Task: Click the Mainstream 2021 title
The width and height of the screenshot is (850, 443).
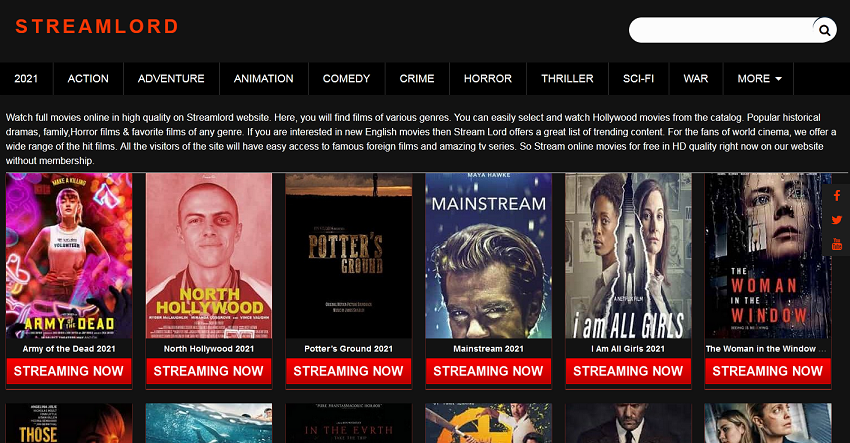Action: (x=488, y=349)
